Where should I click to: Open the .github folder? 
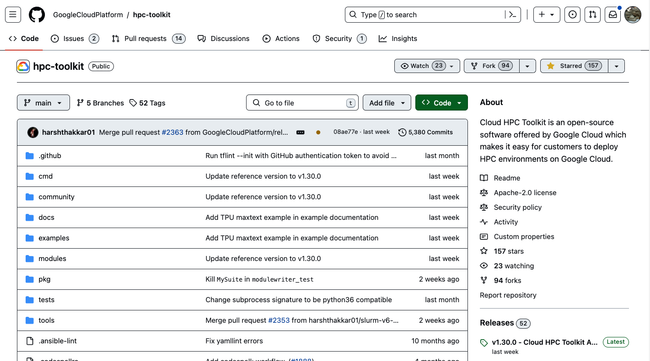point(50,156)
